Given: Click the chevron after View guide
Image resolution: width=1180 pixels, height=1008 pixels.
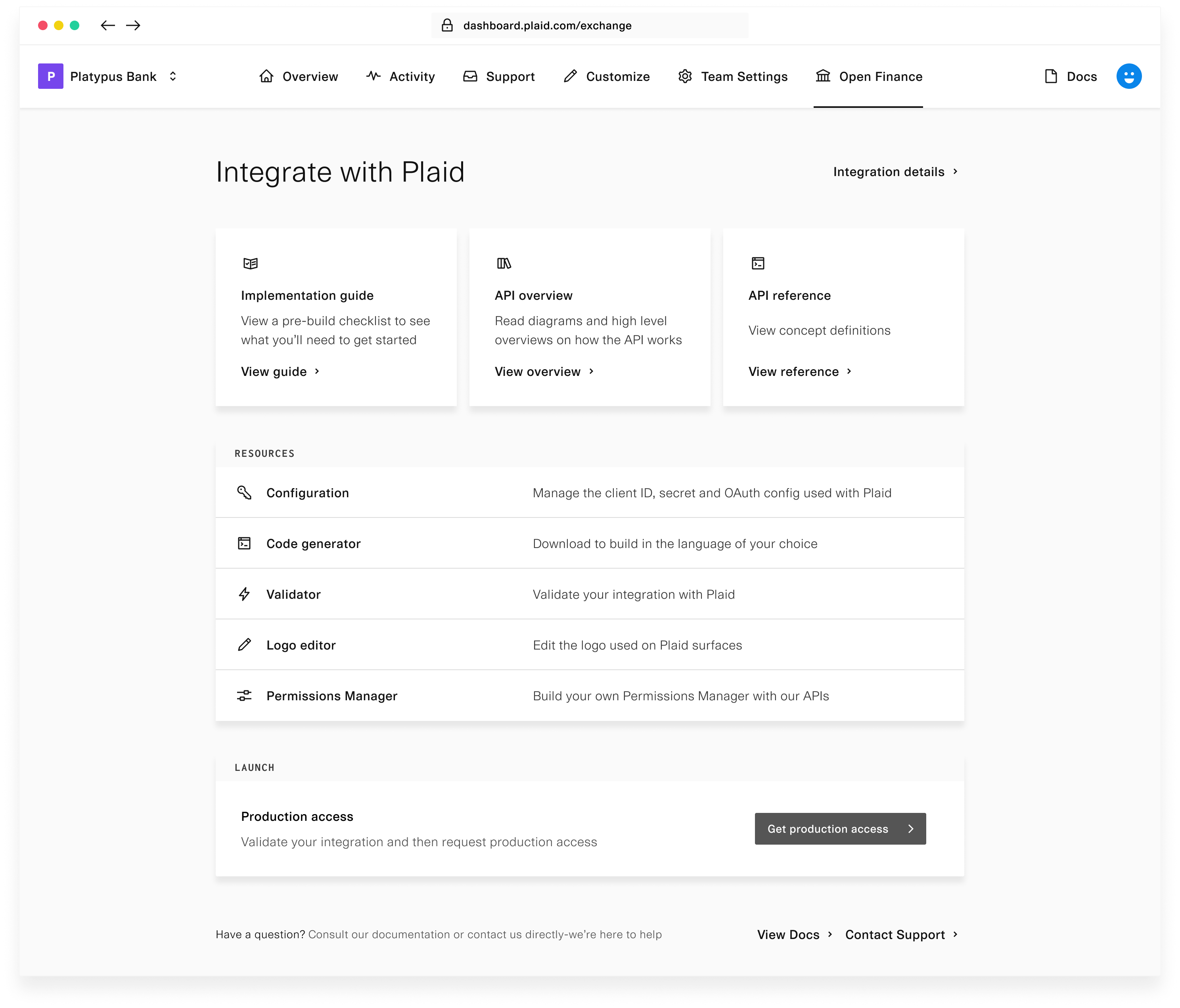Looking at the screenshot, I should click(x=317, y=371).
